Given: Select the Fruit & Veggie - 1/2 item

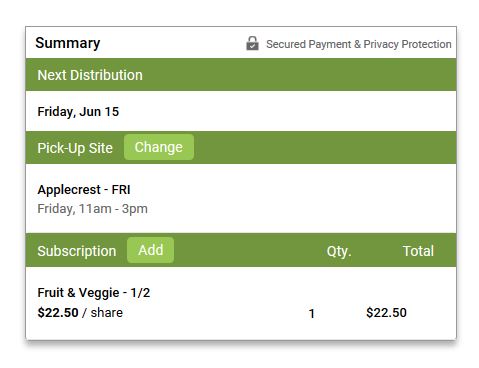Looking at the screenshot, I should pyautogui.click(x=94, y=293).
